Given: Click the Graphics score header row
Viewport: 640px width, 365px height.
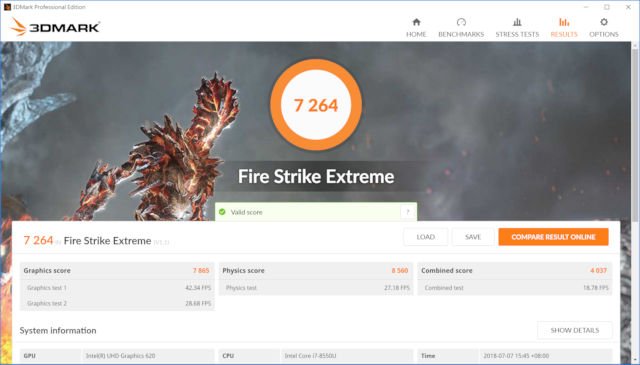Looking at the screenshot, I should click(117, 270).
